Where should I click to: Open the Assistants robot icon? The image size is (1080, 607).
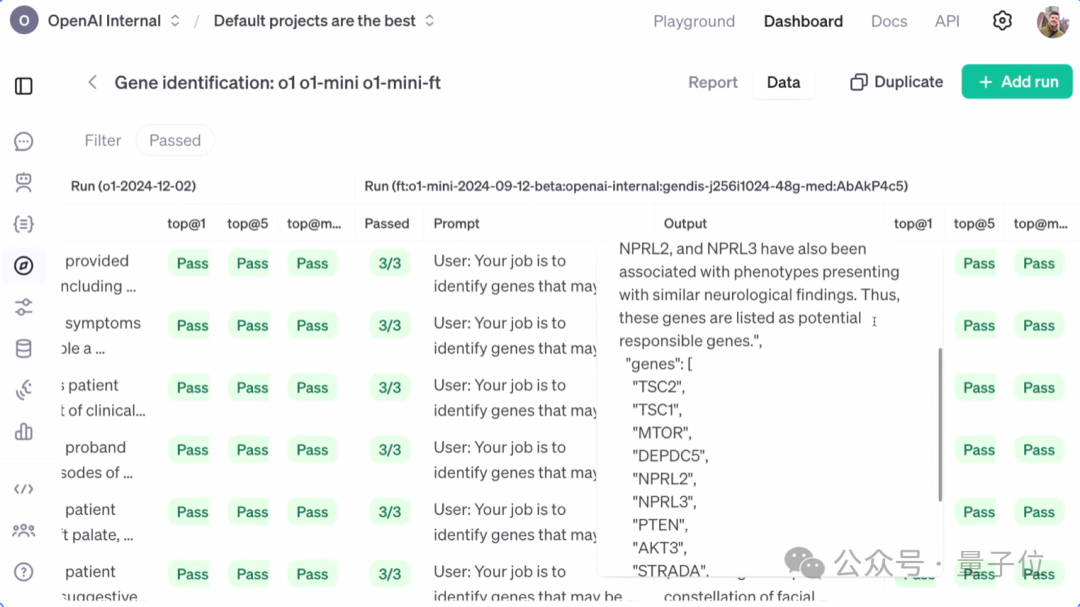point(24,183)
